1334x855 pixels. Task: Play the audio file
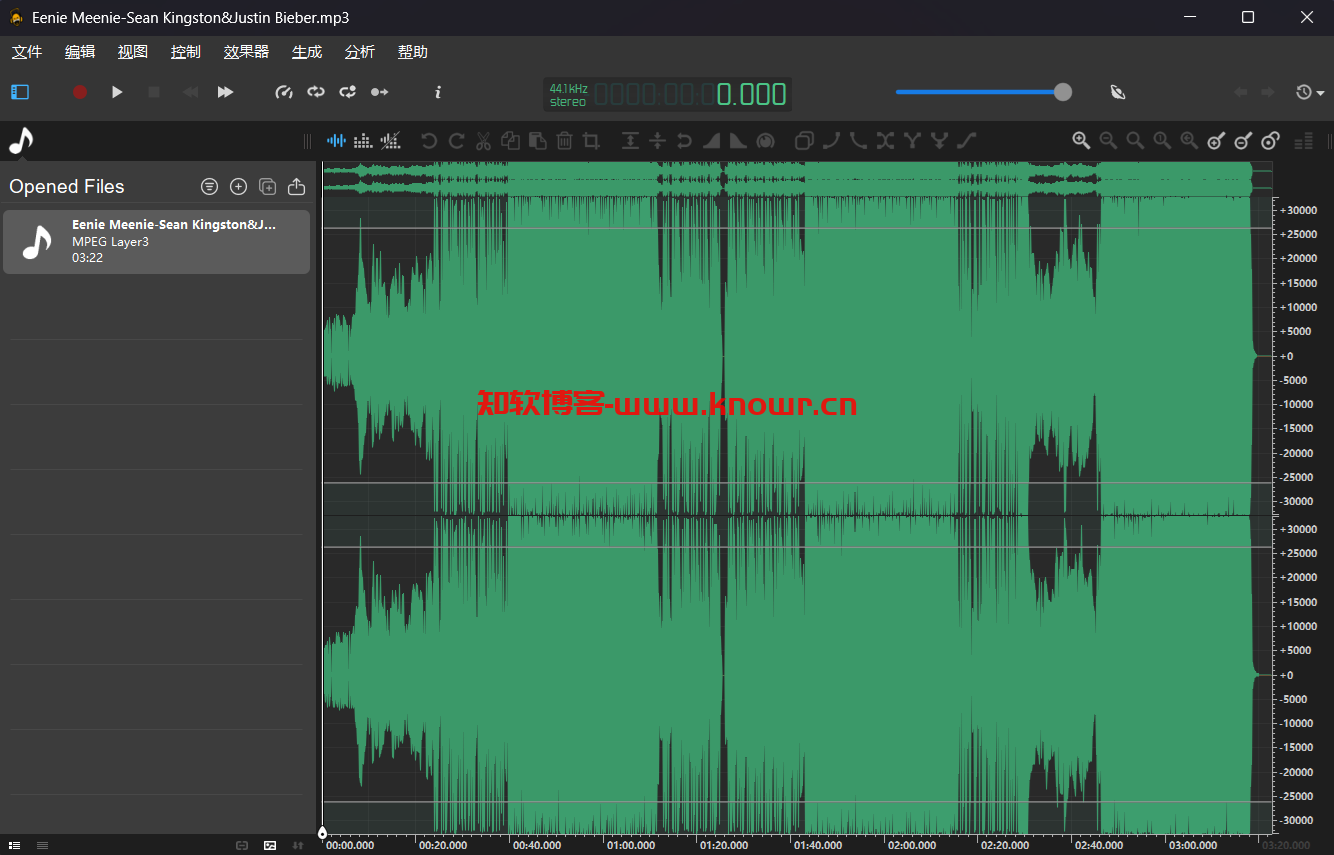click(117, 92)
